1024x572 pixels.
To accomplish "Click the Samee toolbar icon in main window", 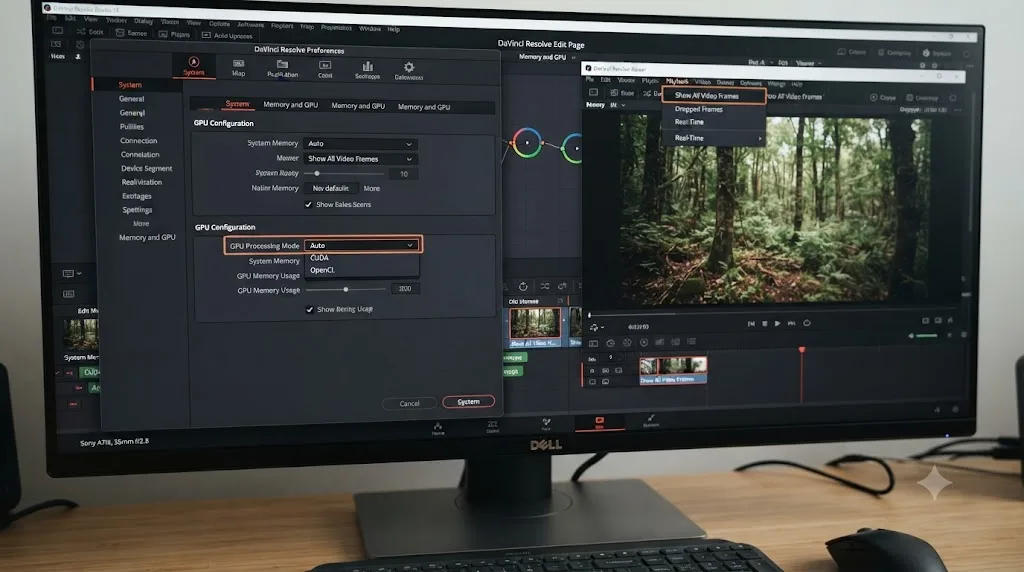I will click(131, 33).
